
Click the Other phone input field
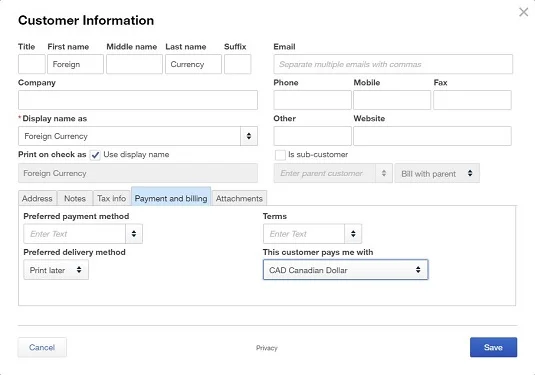coord(312,136)
